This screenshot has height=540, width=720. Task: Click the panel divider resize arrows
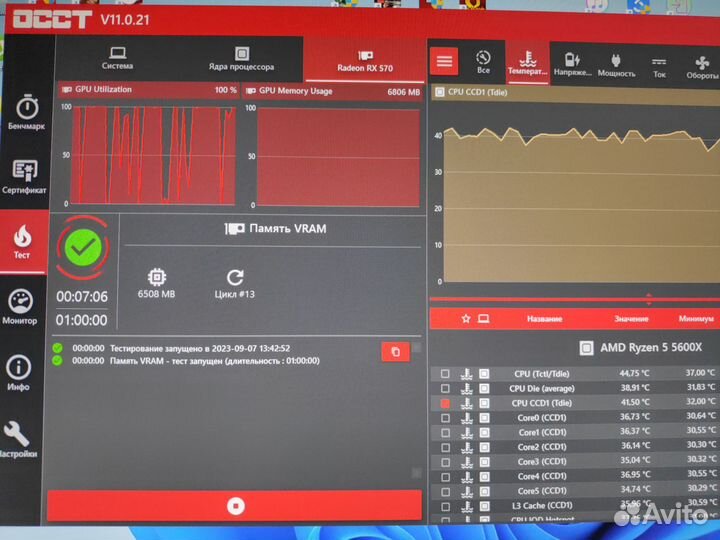click(648, 299)
